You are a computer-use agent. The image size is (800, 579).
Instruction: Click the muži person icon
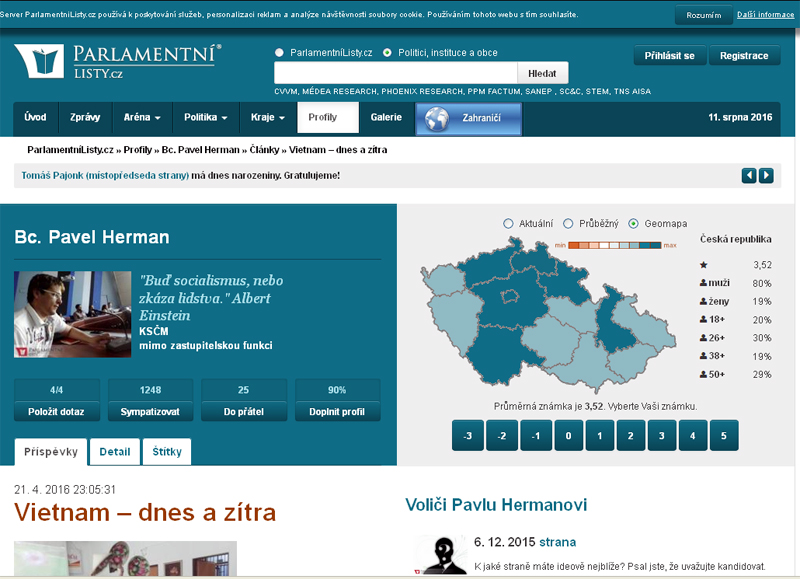coord(704,284)
